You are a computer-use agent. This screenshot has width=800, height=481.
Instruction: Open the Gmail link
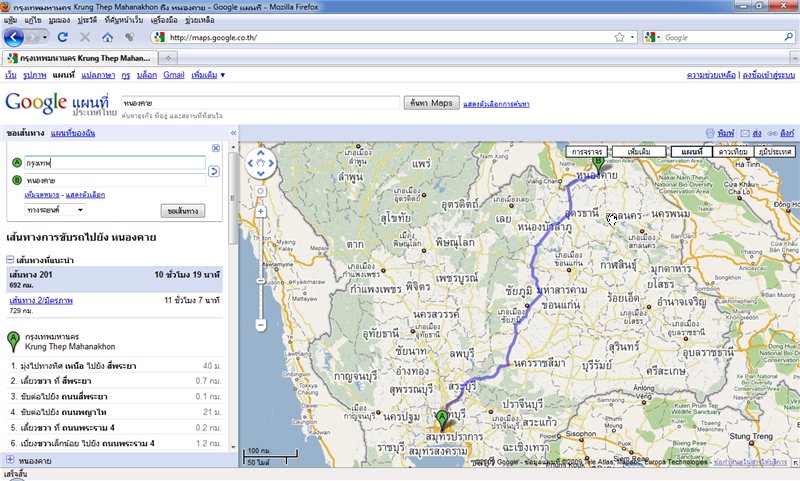173,75
